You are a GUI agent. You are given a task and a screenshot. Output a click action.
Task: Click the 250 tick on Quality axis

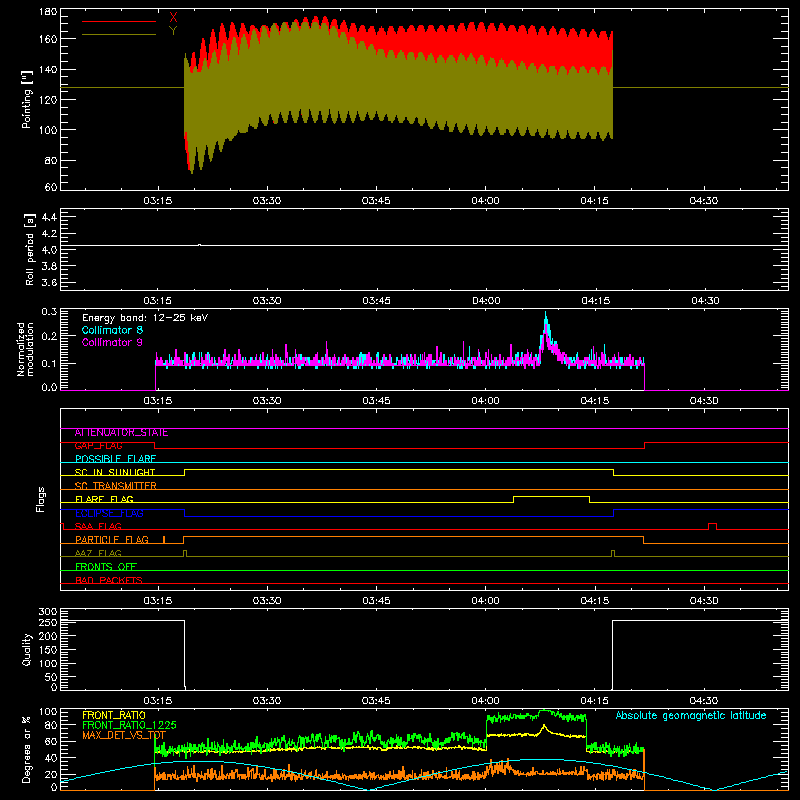click(48, 622)
